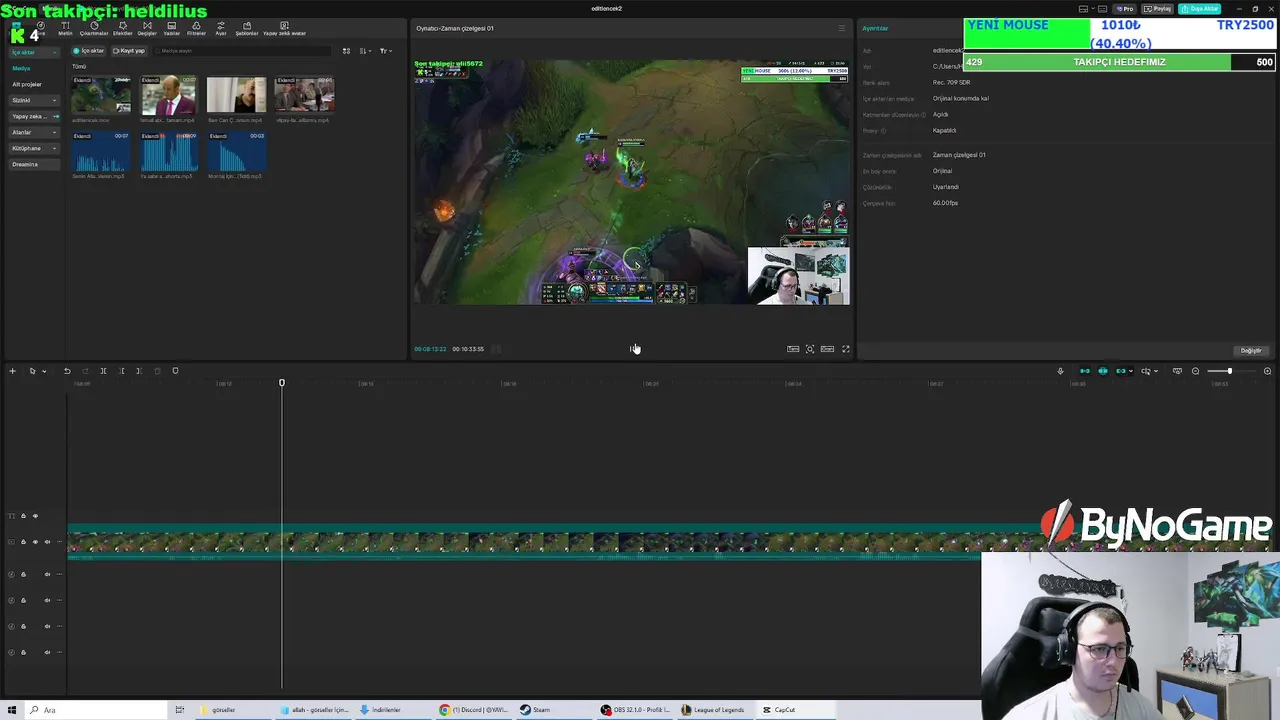
Task: Click the player focus scan icon
Action: (x=810, y=349)
